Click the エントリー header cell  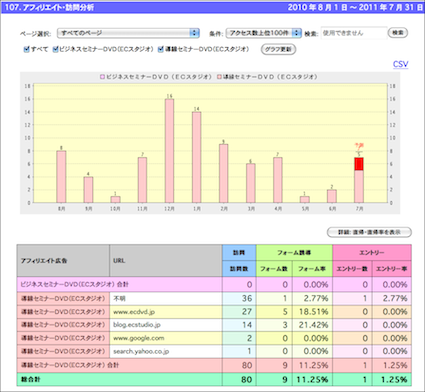click(372, 253)
